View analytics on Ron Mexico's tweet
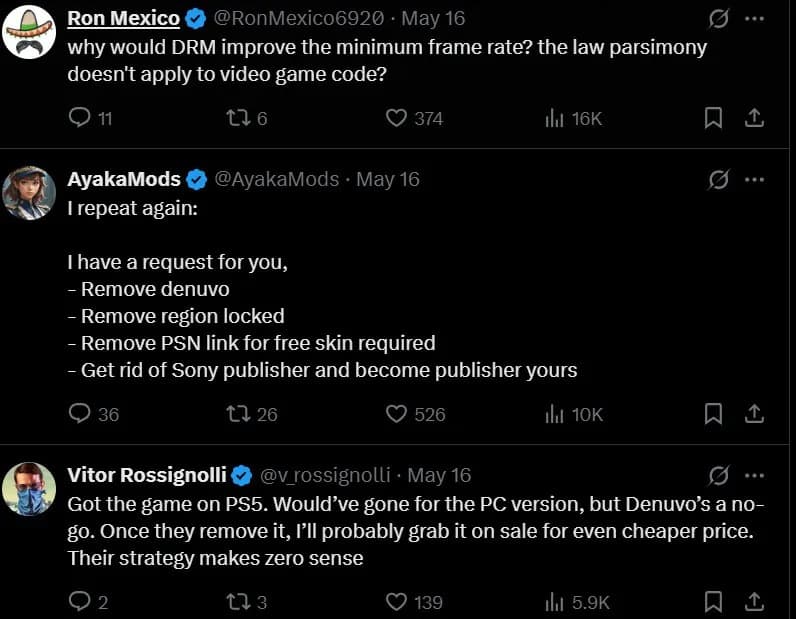 554,118
